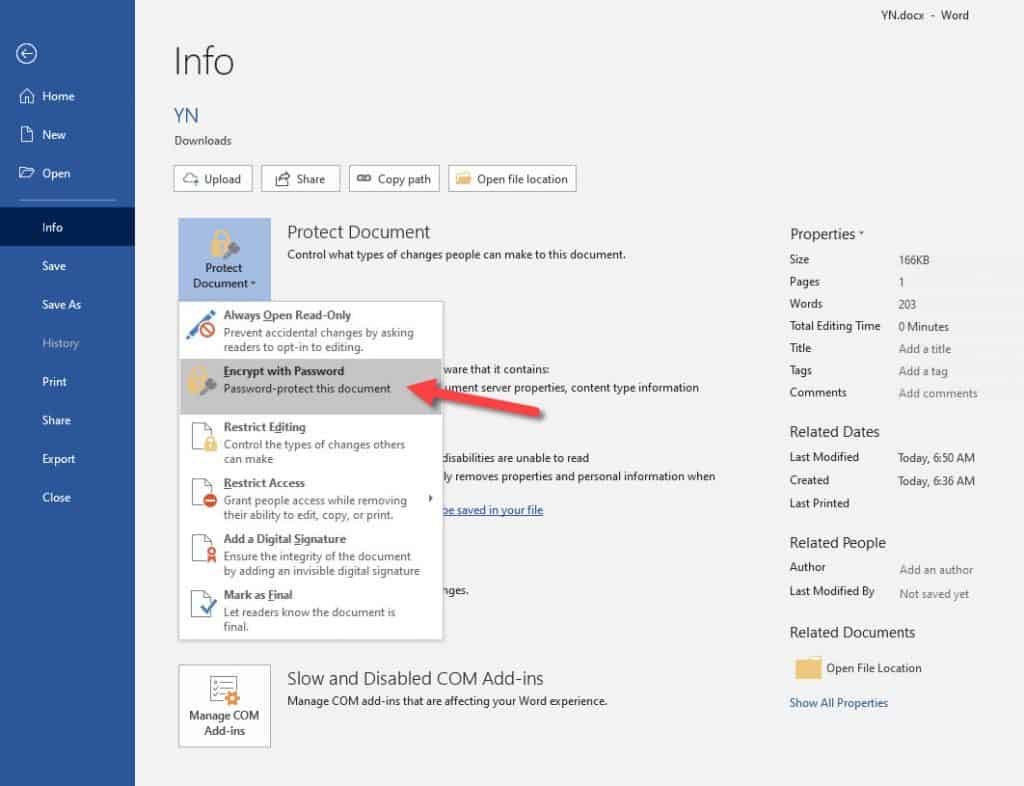Click the Protect Document shield icon
1024x786 pixels.
pos(224,244)
